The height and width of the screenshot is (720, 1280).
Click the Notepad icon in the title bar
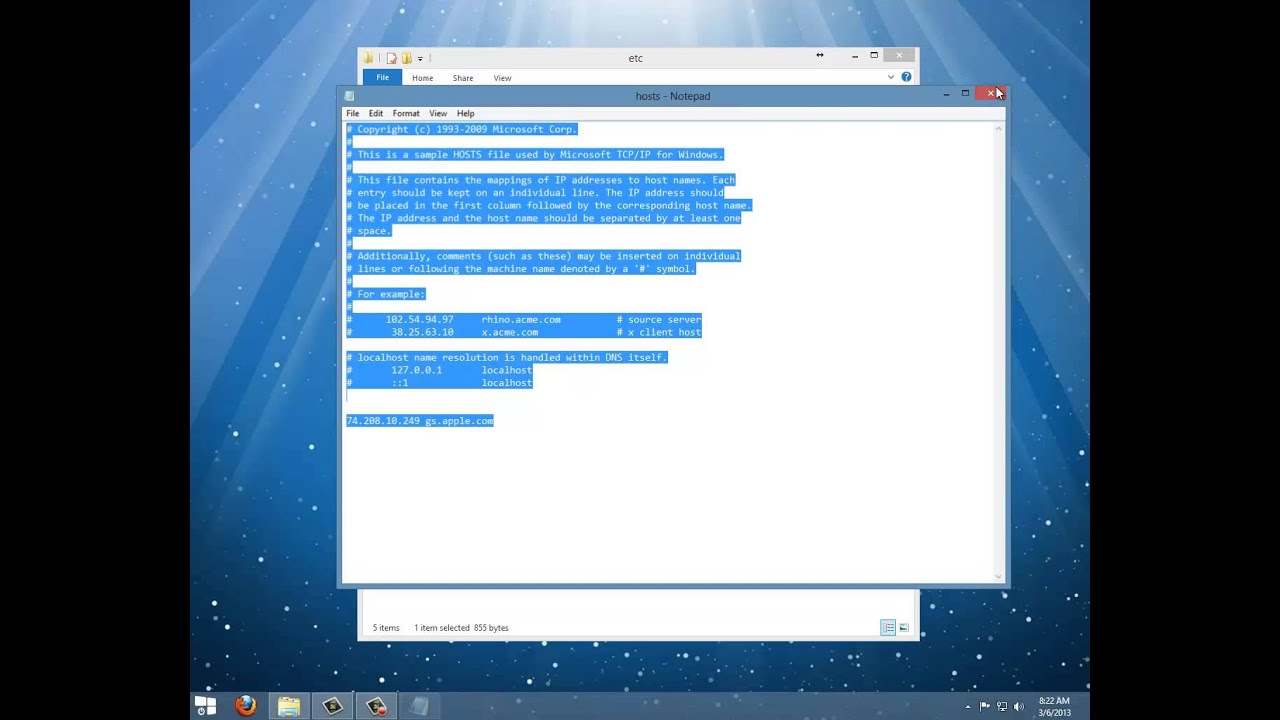(x=349, y=96)
